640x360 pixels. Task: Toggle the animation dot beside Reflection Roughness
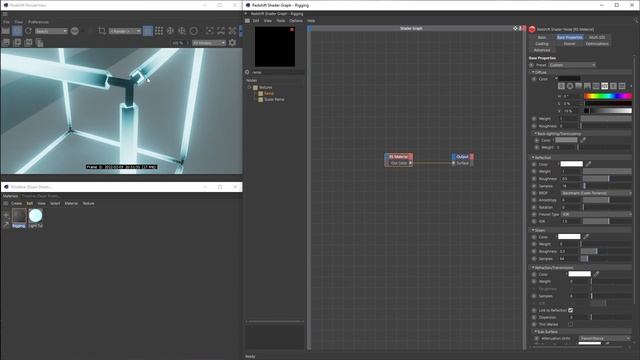coord(534,179)
